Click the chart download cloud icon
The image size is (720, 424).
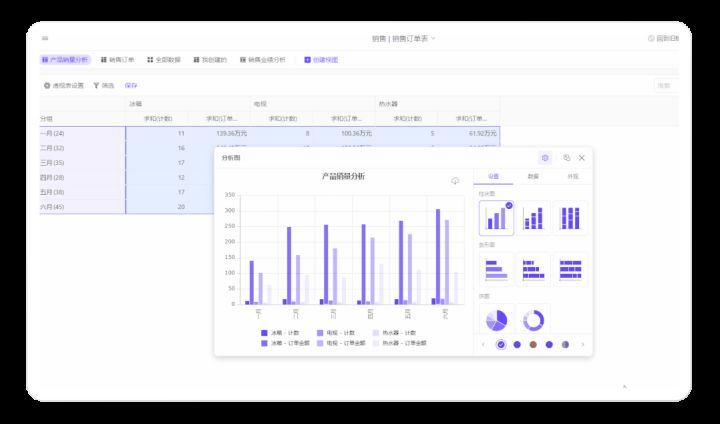455,181
